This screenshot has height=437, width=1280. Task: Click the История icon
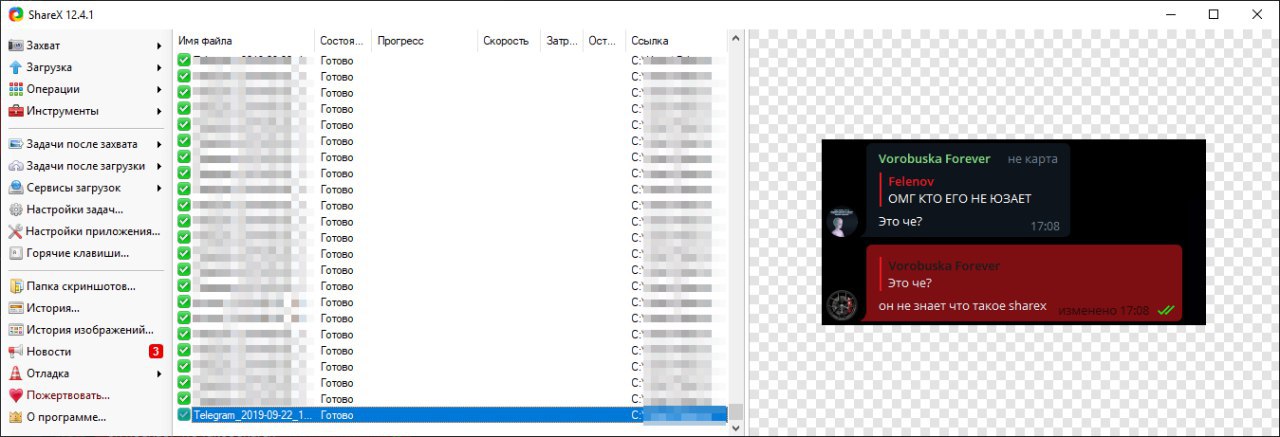[16, 308]
